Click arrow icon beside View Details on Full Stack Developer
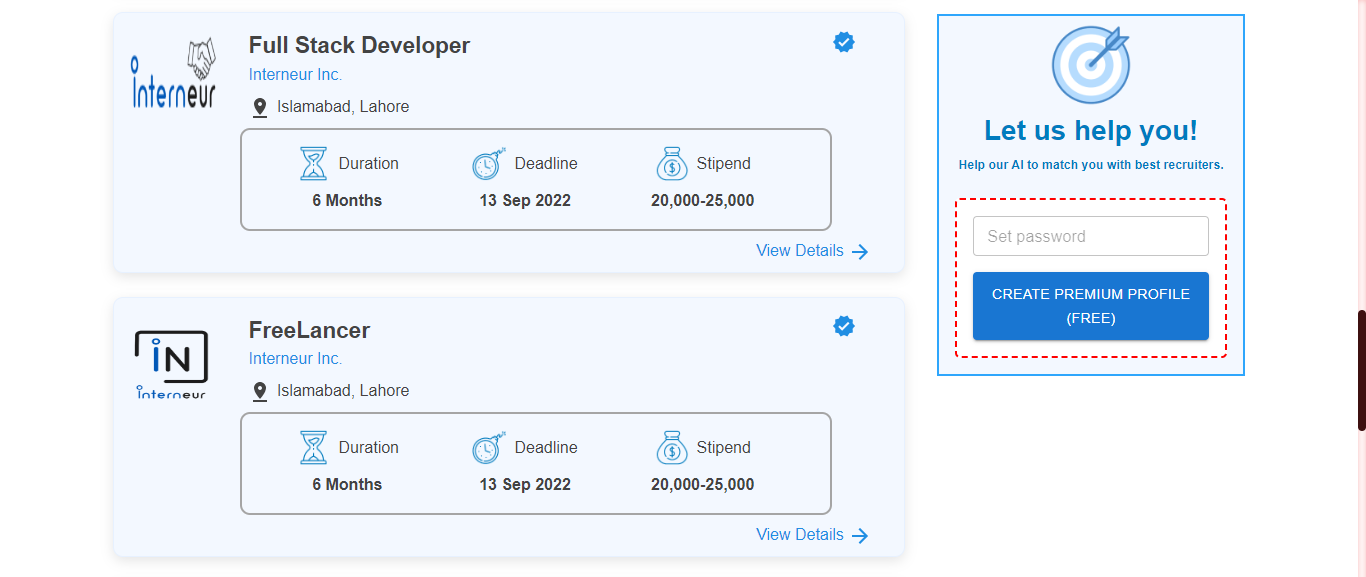 pyautogui.click(x=860, y=252)
